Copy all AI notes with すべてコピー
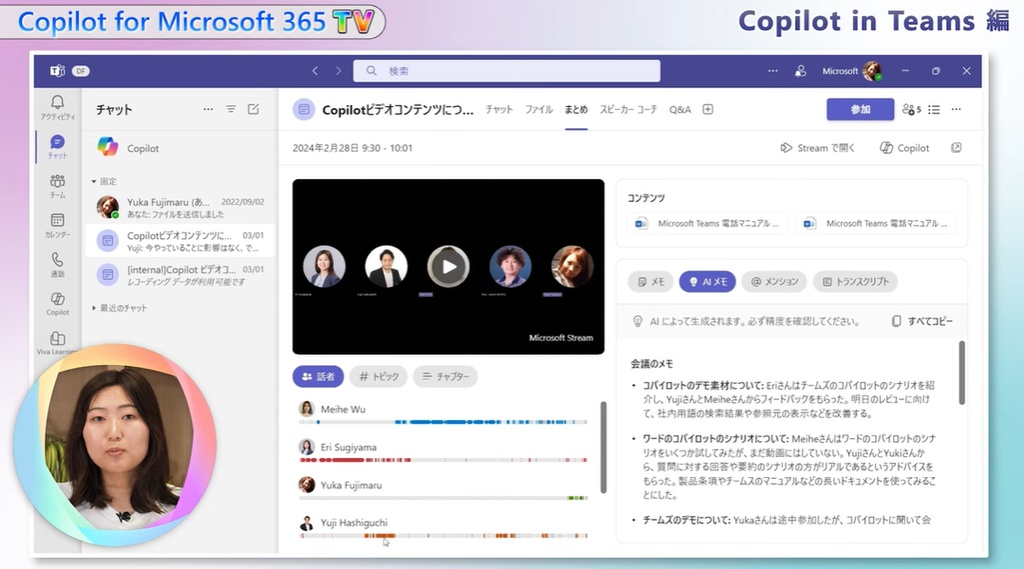 tap(922, 321)
